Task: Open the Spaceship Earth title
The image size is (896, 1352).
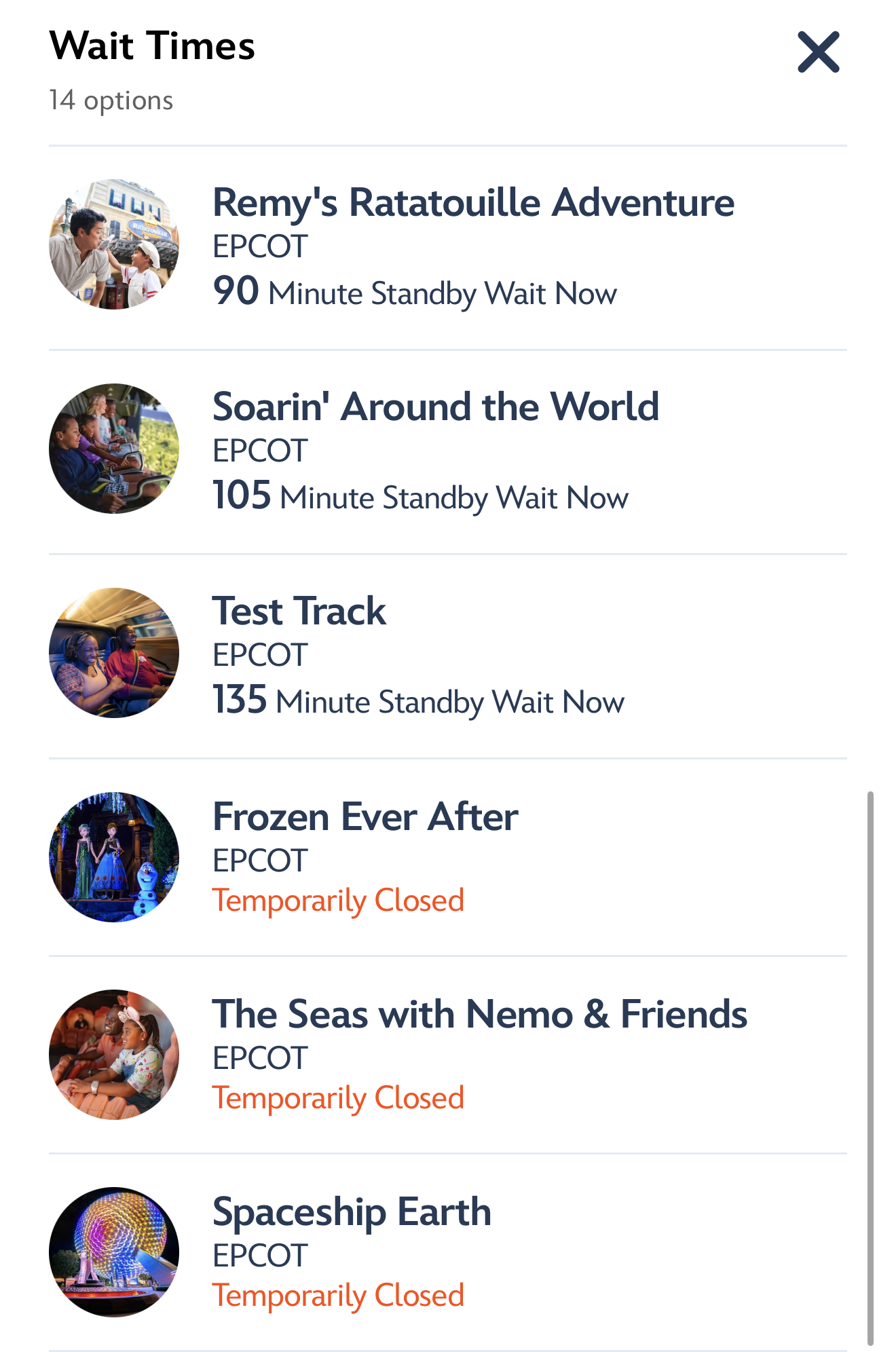Action: tap(352, 1212)
